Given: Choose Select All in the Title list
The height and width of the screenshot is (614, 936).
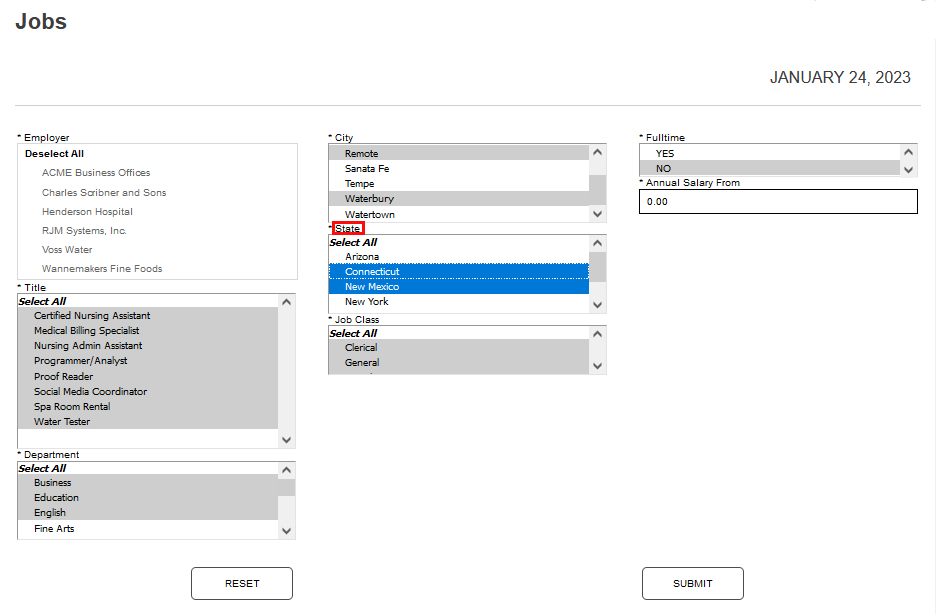Looking at the screenshot, I should pos(42,301).
